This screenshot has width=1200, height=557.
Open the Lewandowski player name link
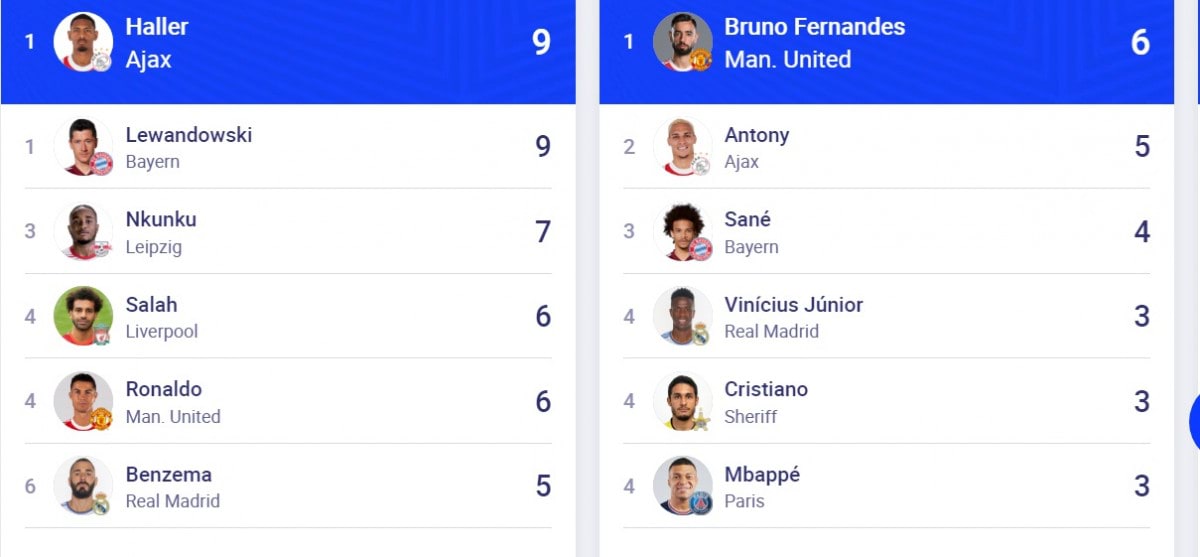click(x=188, y=135)
